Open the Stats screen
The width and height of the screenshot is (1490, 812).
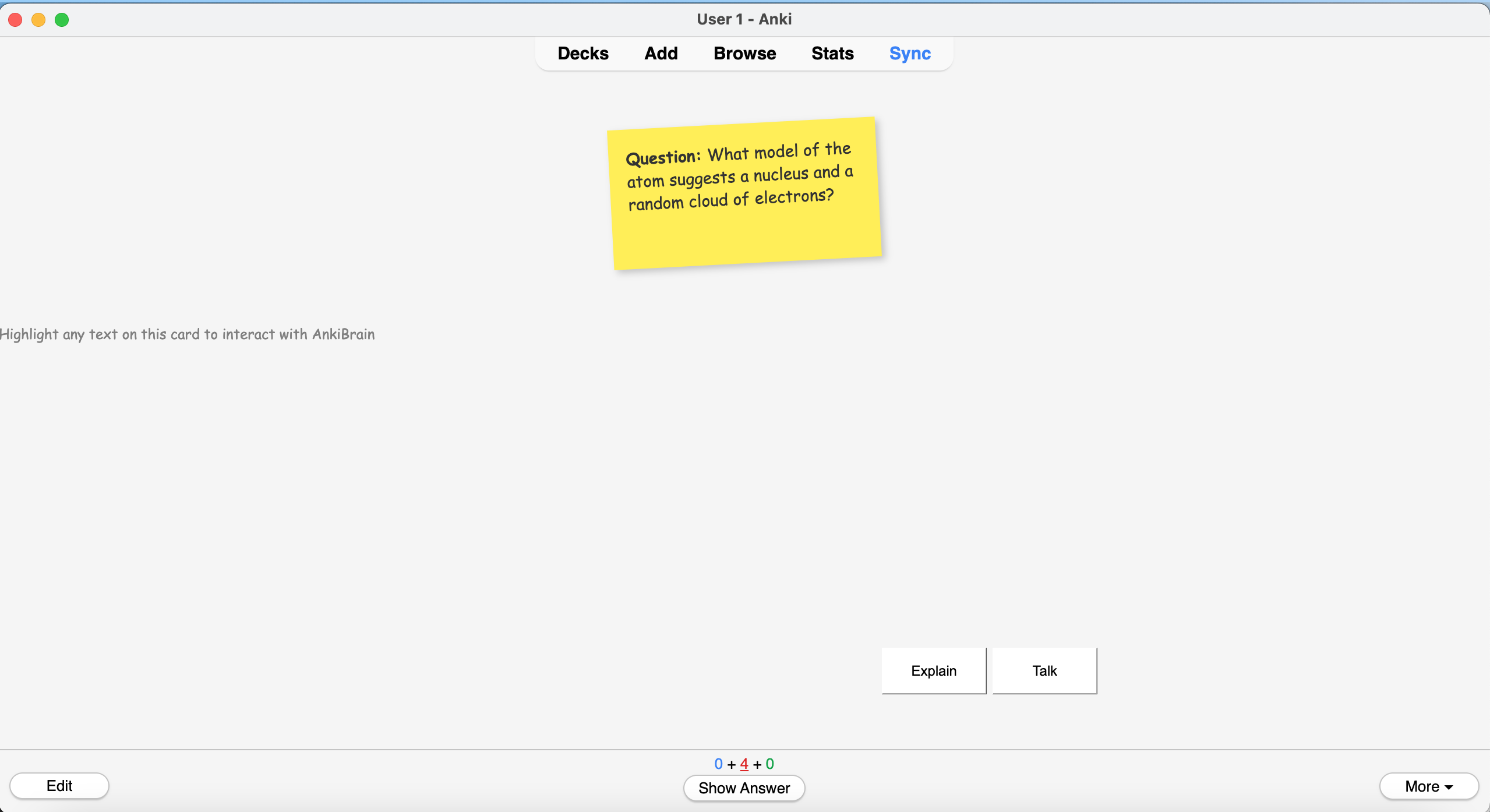[x=832, y=54]
